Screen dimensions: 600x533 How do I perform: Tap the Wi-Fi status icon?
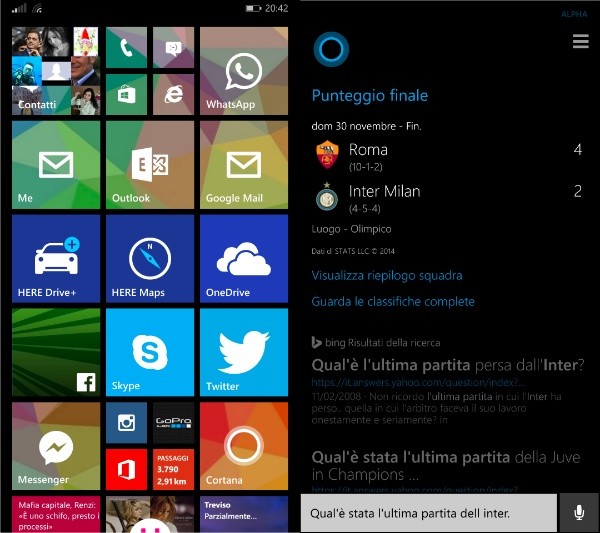click(x=38, y=8)
